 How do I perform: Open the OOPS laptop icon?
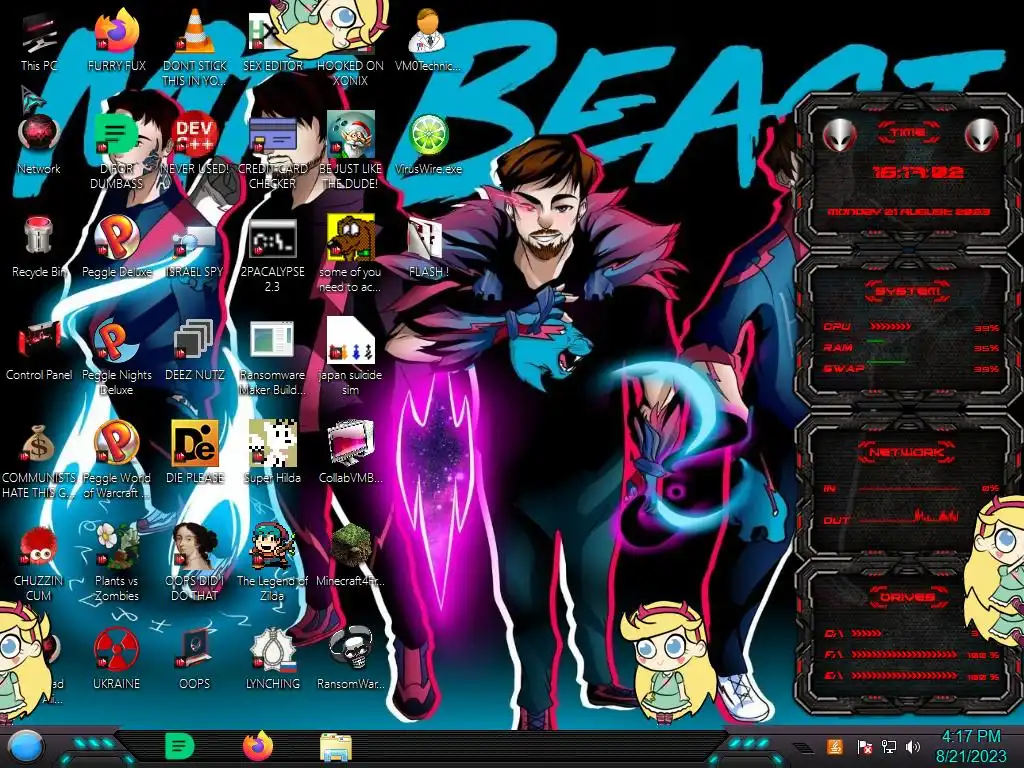[195, 660]
